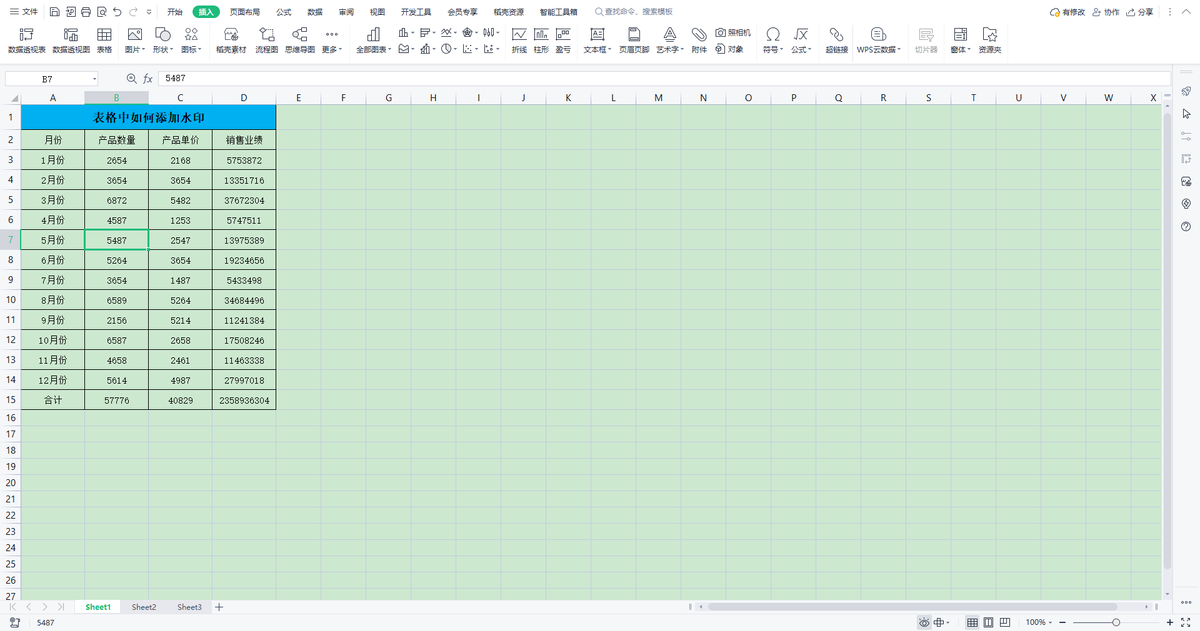Switch to page break preview view

[x=1006, y=622]
